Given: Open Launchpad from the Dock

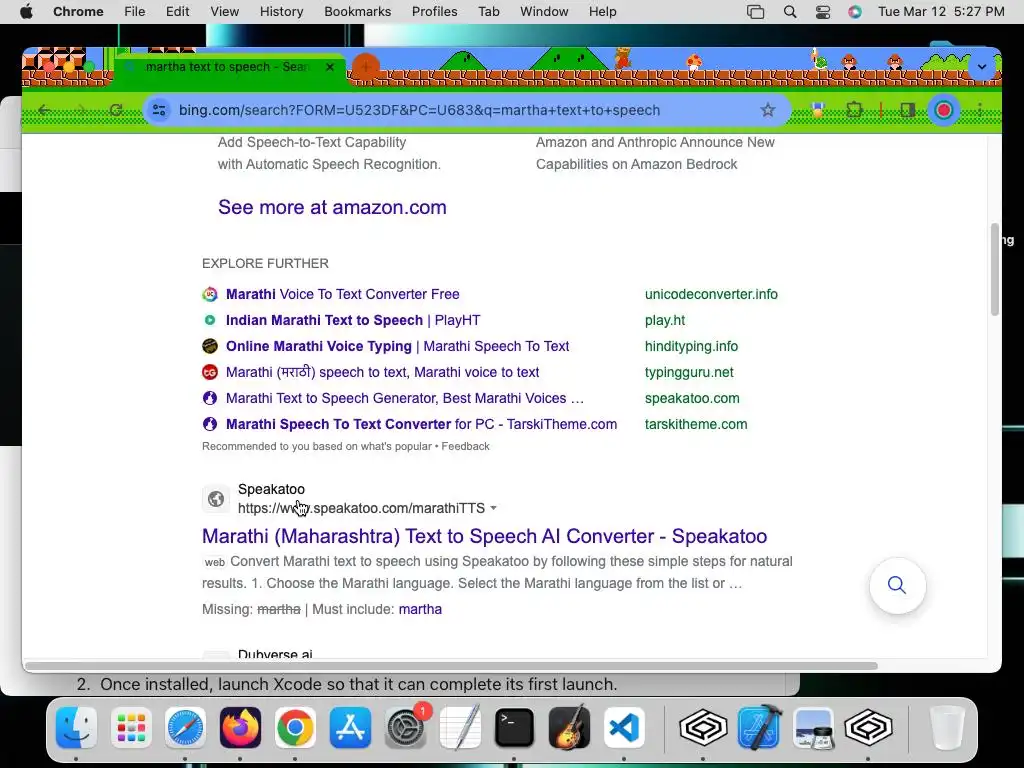Looking at the screenshot, I should point(131,727).
